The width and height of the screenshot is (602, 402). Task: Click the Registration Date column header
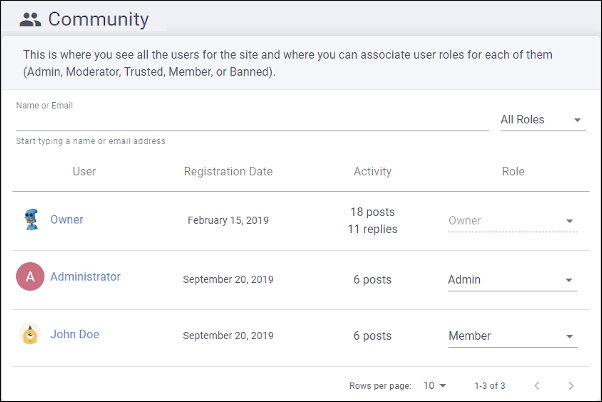point(228,171)
